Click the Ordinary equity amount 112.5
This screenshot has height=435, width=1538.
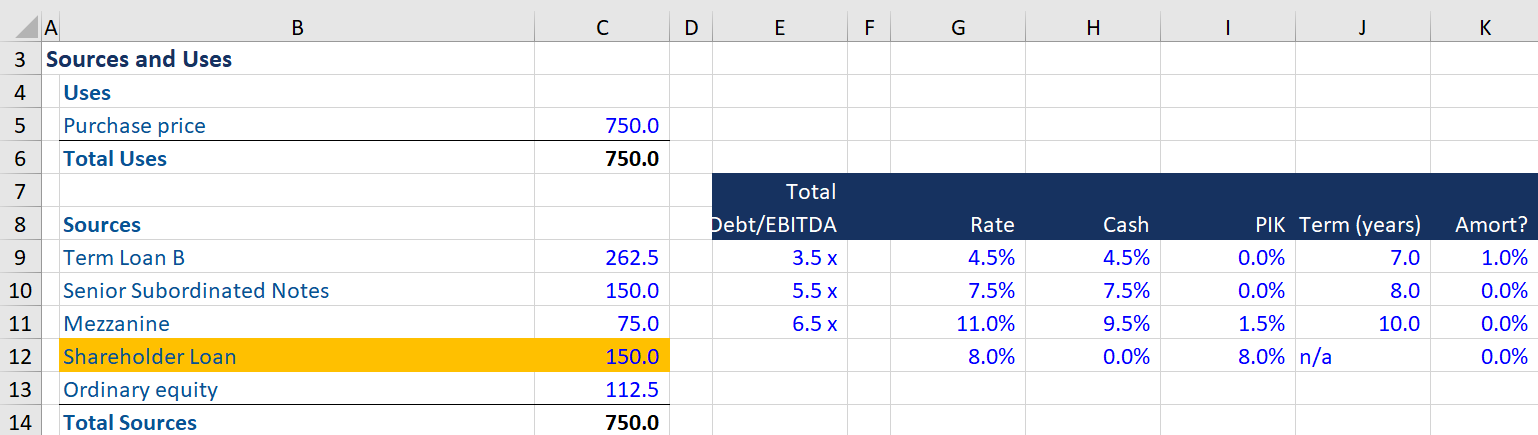[631, 389]
